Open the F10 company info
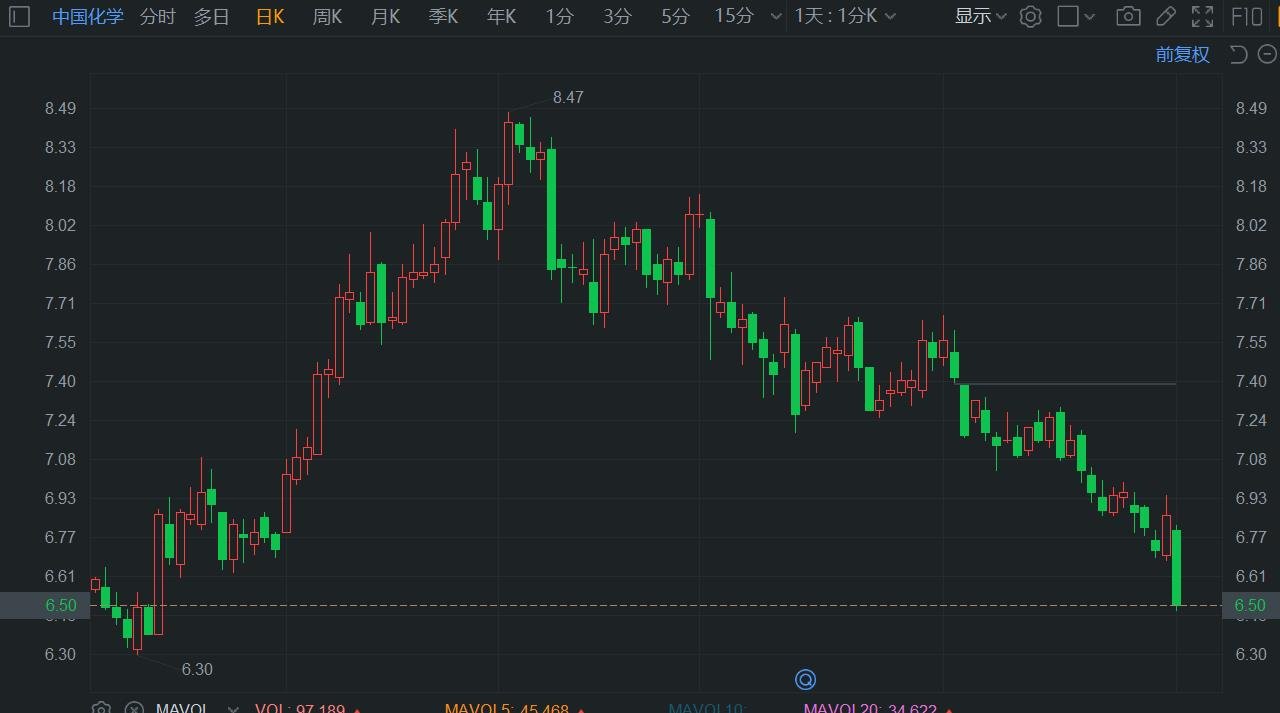The height and width of the screenshot is (713, 1280). pos(1247,16)
